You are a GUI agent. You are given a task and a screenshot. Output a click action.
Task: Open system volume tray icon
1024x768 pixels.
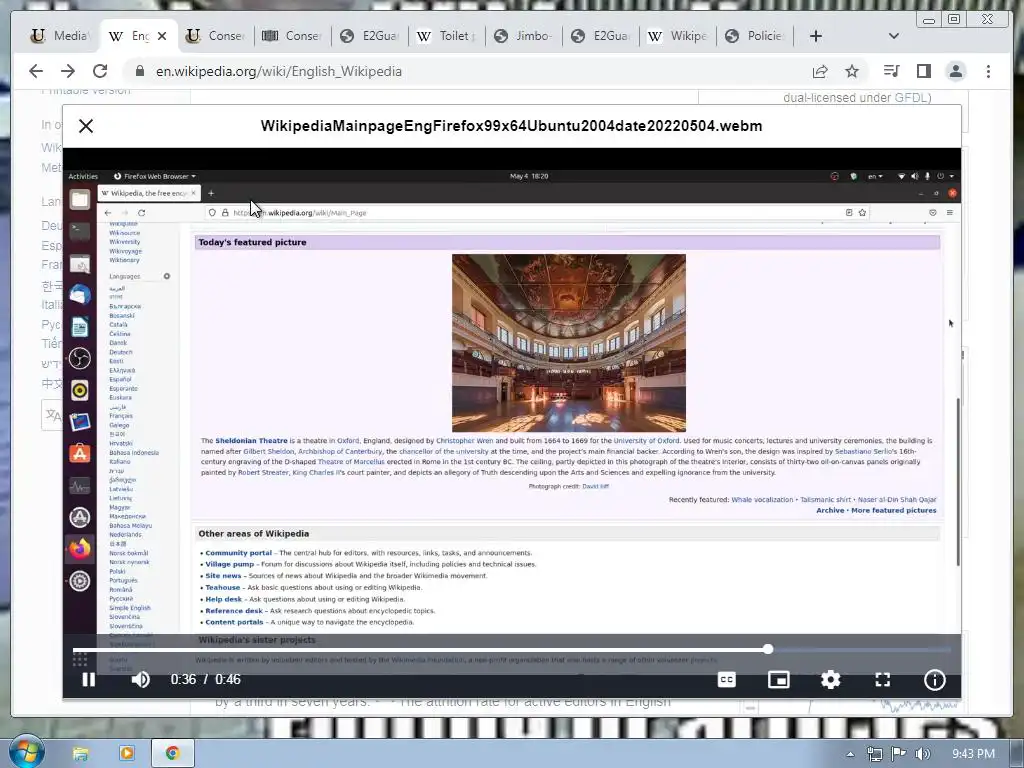(x=923, y=754)
